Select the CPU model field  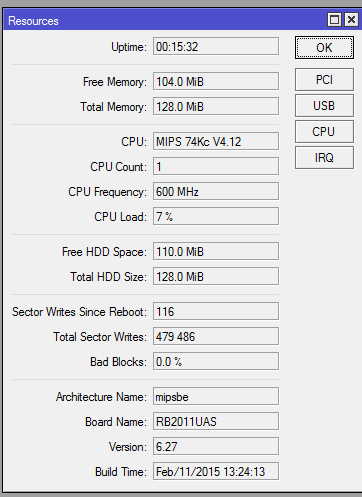pos(216,141)
